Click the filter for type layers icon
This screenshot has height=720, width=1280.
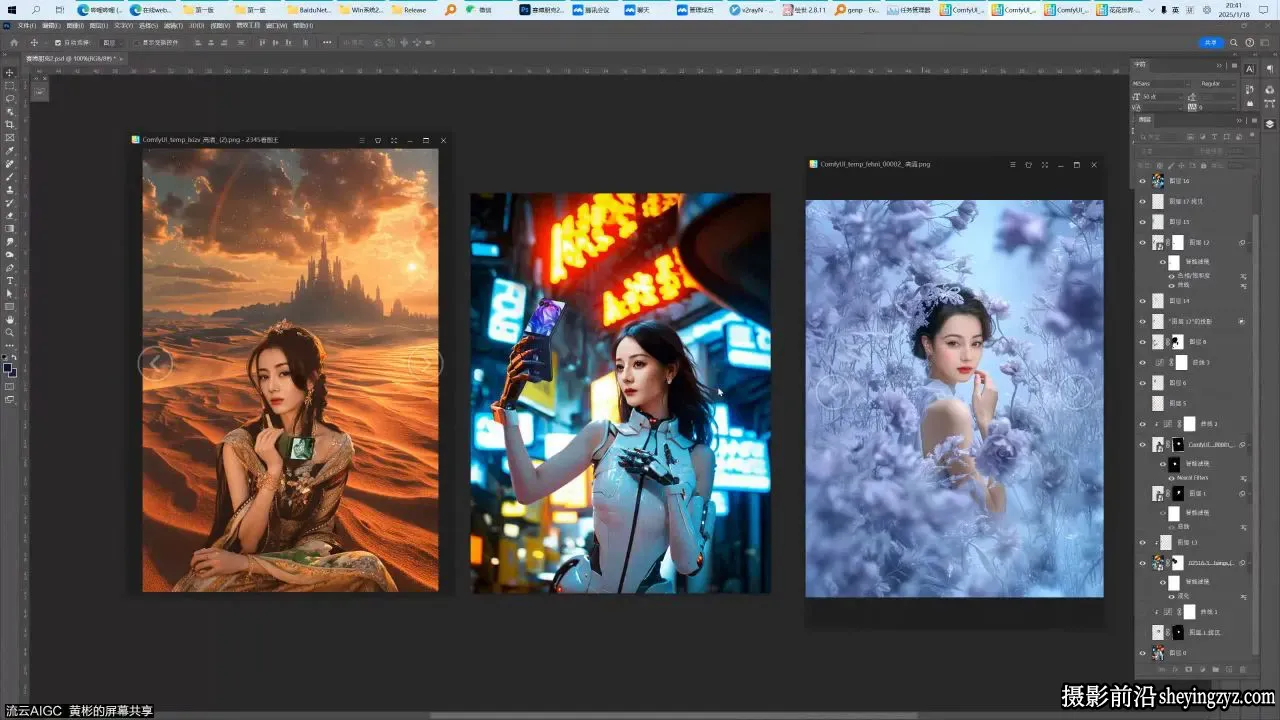coord(1214,137)
